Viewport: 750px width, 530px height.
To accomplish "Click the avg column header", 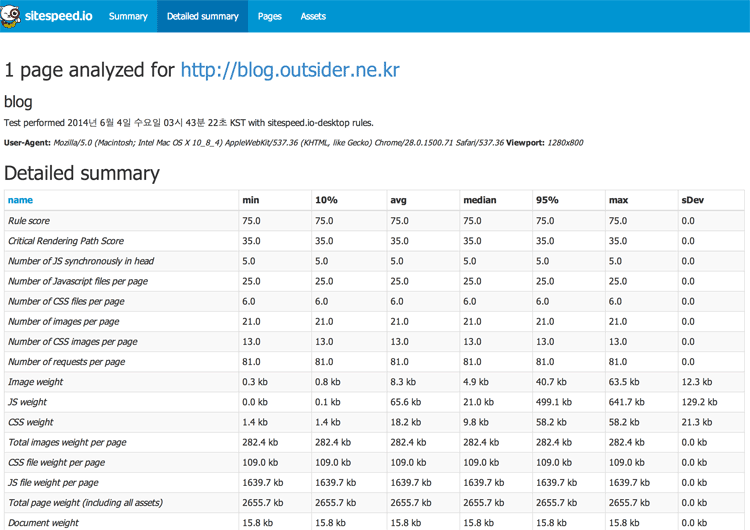I will tap(398, 200).
